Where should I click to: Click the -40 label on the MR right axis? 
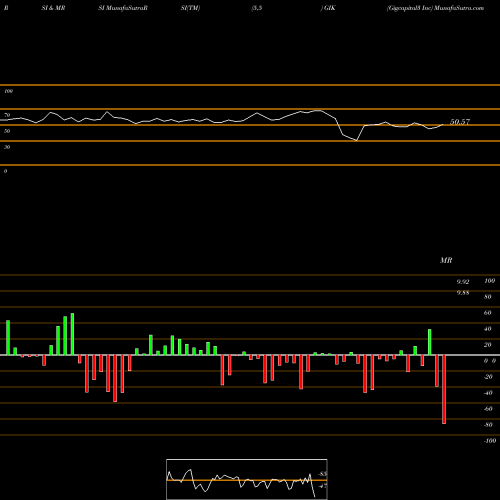coord(488,393)
